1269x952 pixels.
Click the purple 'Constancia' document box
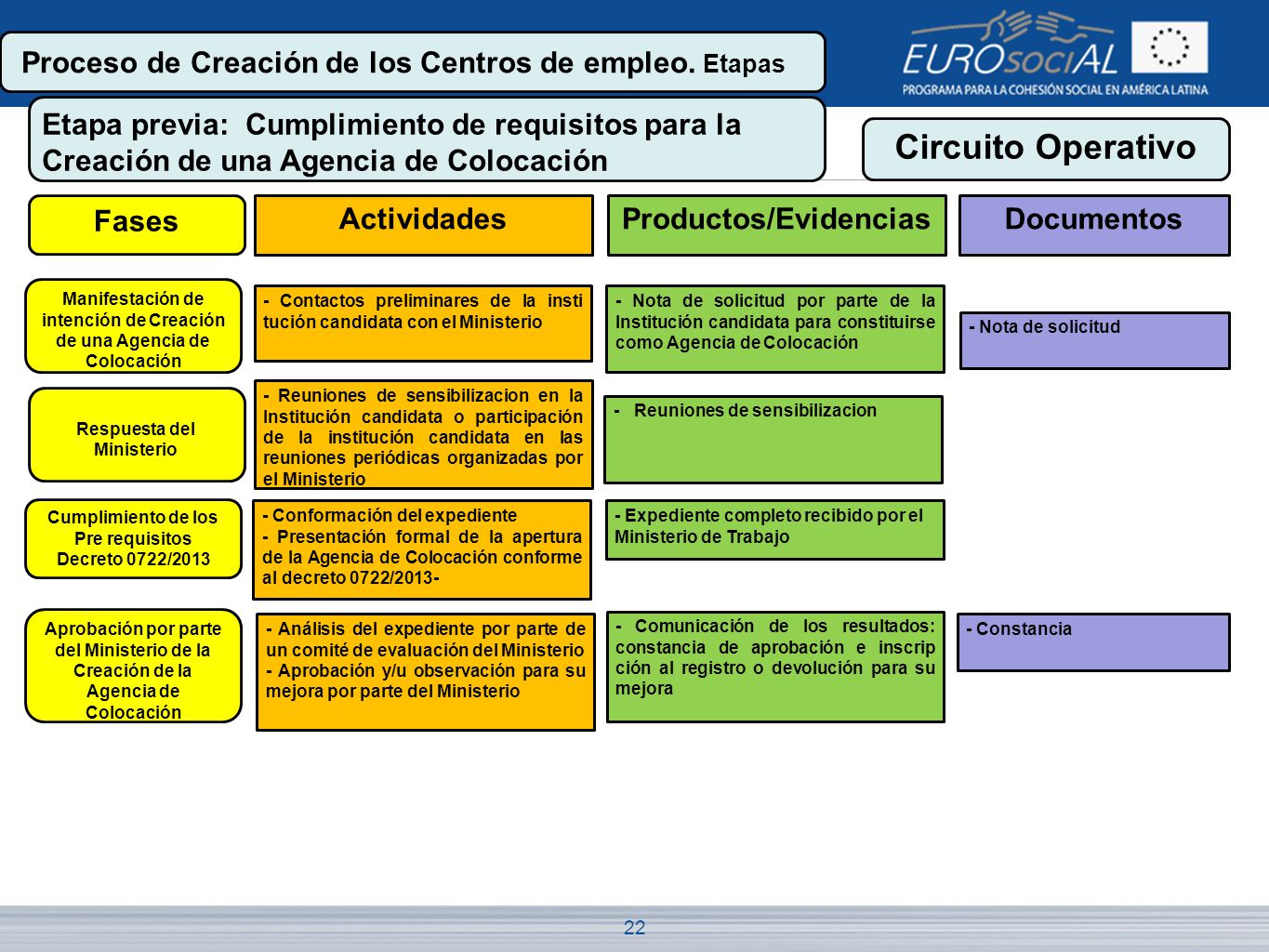1093,642
